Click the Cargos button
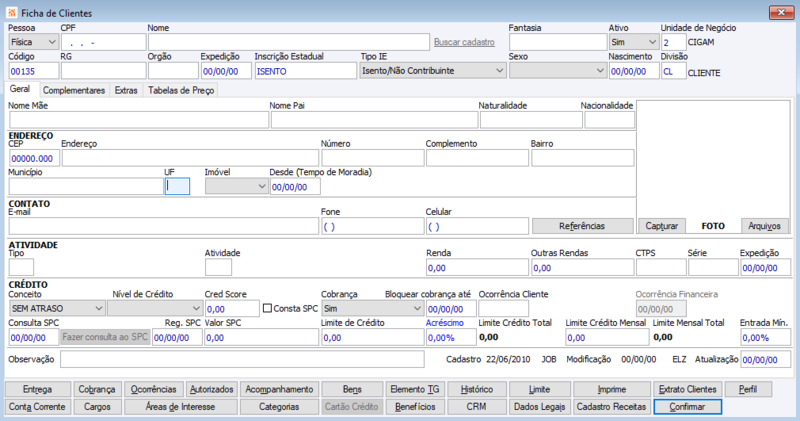 (97, 407)
